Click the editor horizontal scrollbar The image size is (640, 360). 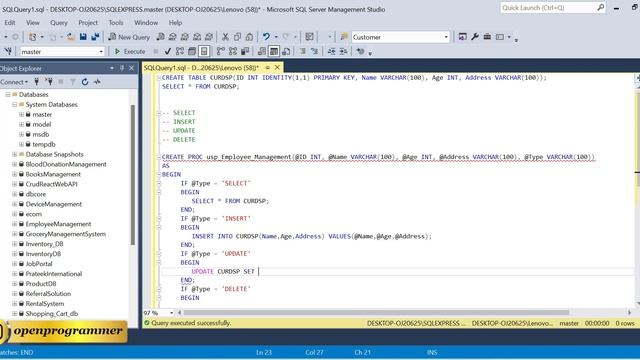click(x=376, y=313)
